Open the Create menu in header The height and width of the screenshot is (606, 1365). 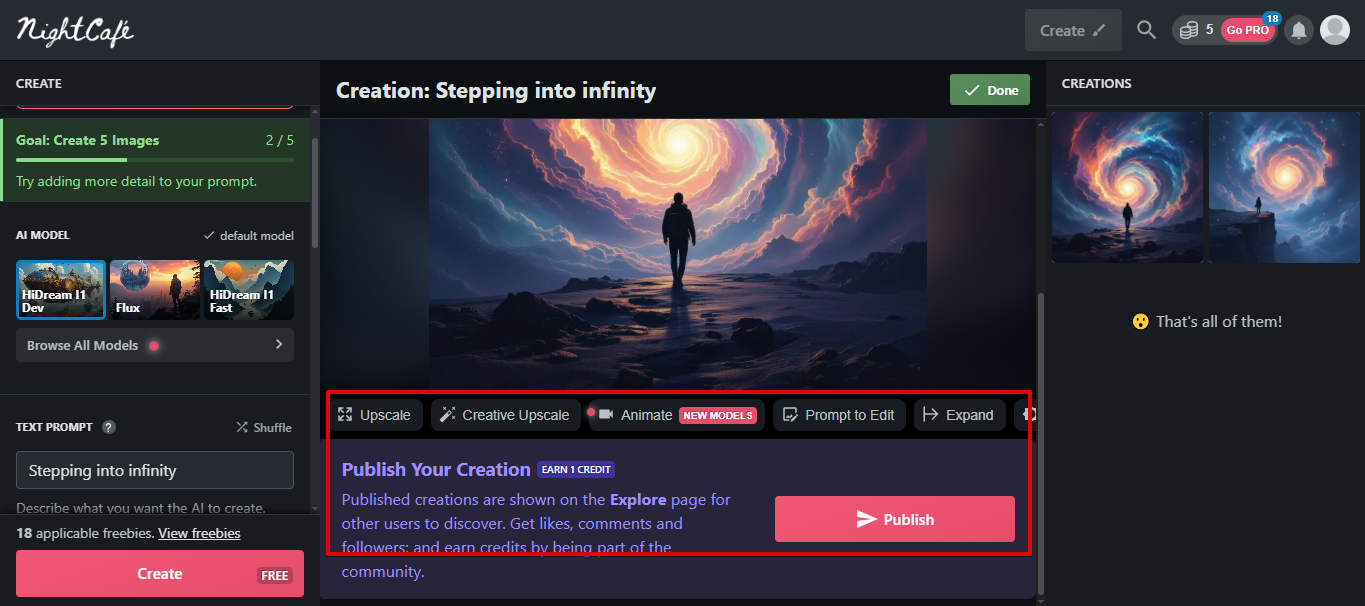point(1073,30)
